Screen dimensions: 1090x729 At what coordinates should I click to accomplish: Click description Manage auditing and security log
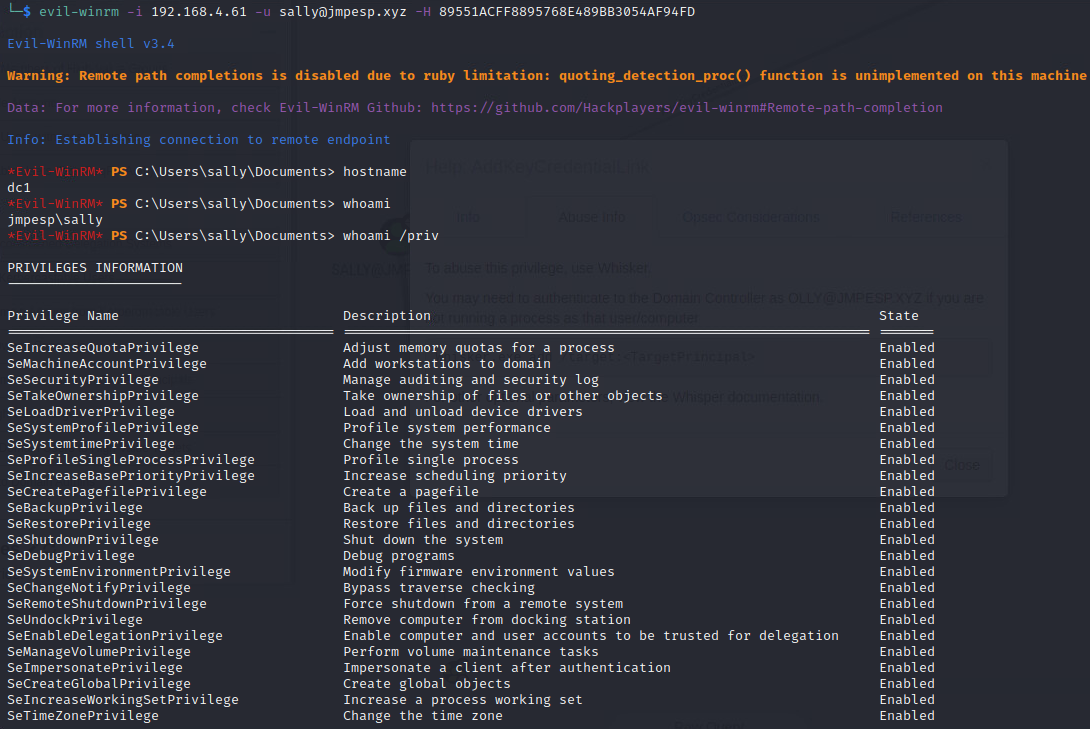pos(471,379)
